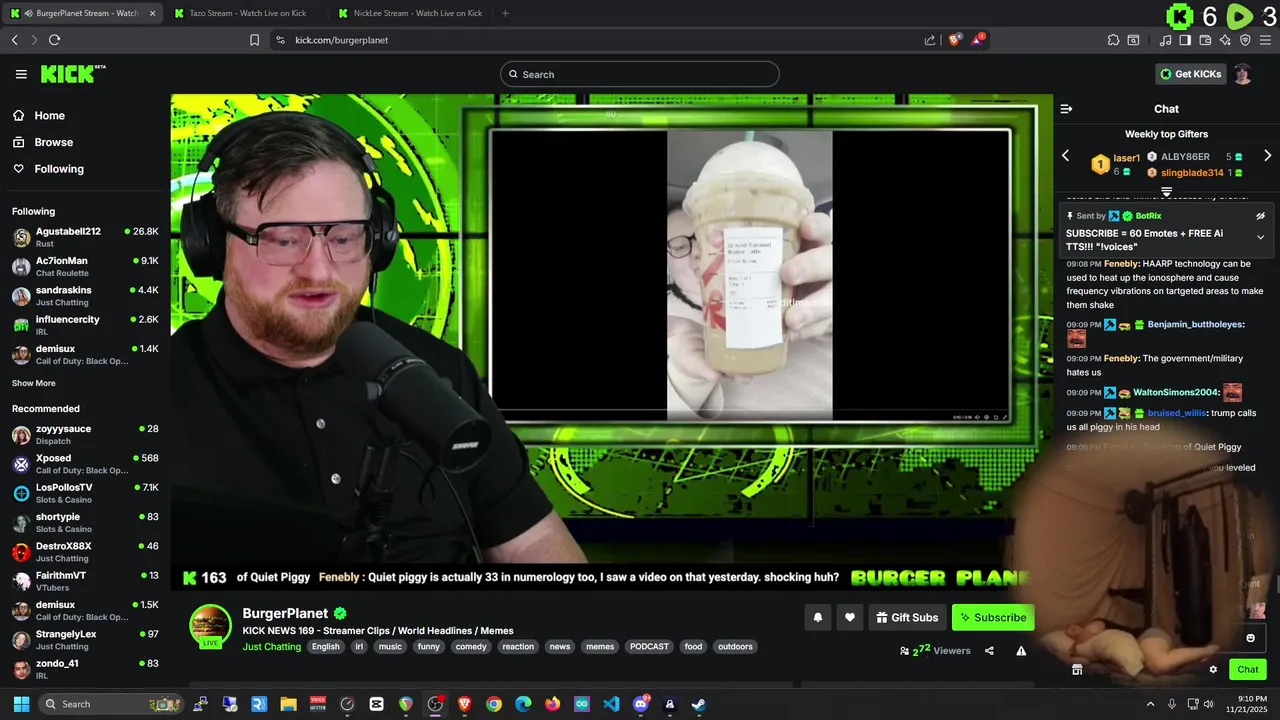Open Brave Wallet icon
Viewport: 1280px width, 720px height.
pos(1205,40)
